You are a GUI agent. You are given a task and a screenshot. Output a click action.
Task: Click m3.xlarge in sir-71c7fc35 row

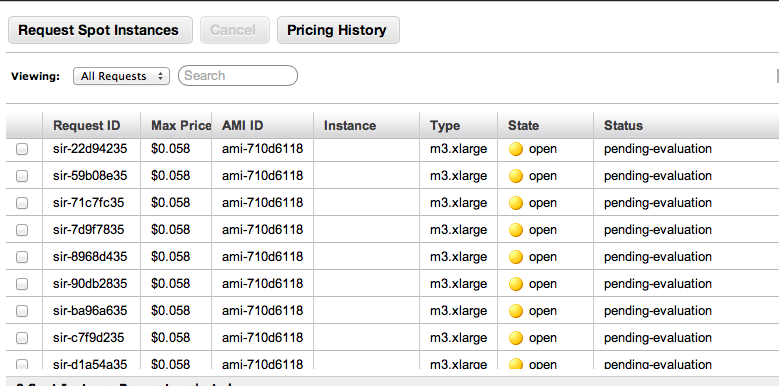[459, 203]
